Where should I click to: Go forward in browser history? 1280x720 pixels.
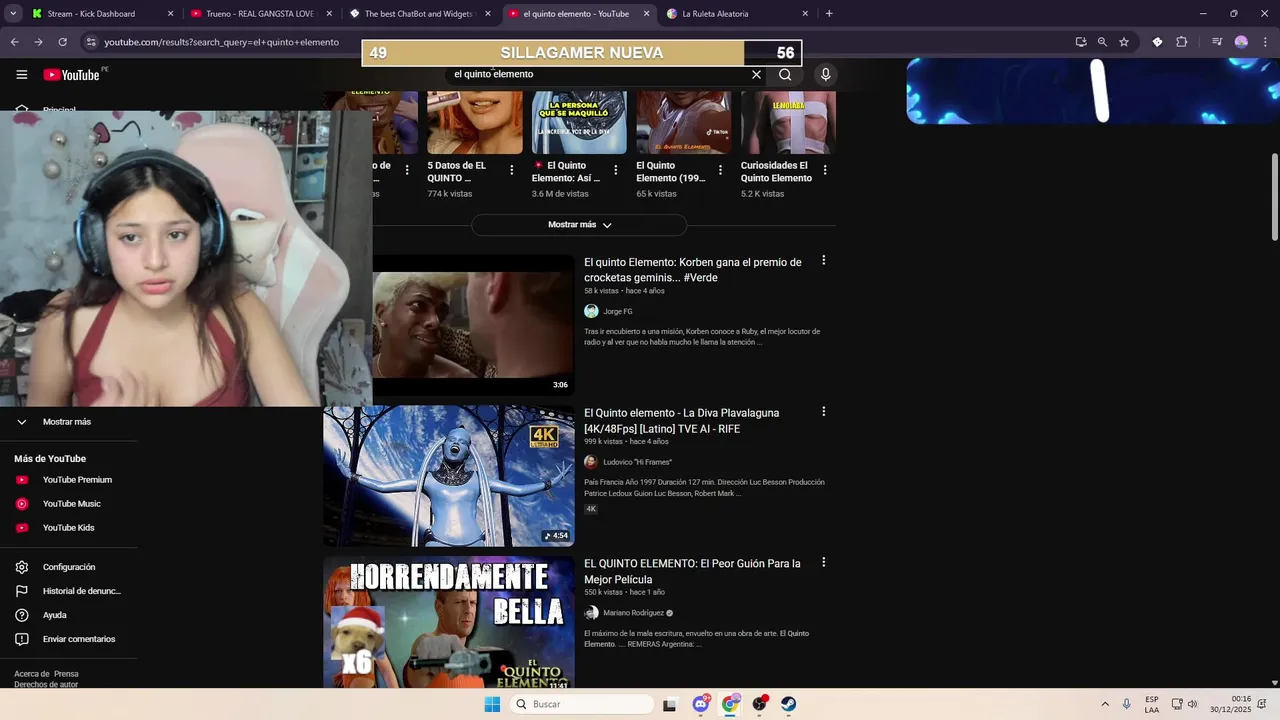tap(38, 42)
